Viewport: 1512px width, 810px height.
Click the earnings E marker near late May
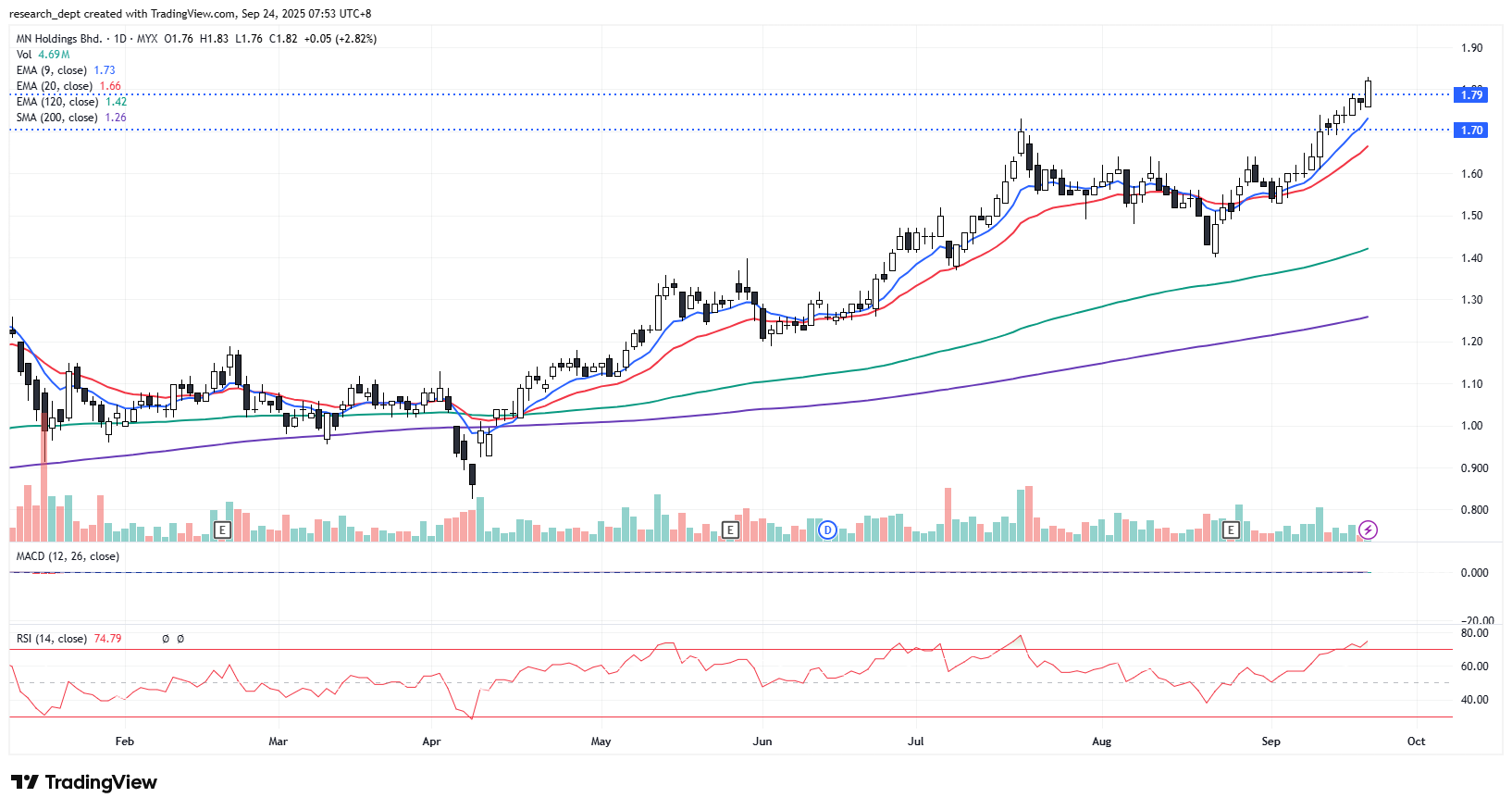(x=730, y=530)
